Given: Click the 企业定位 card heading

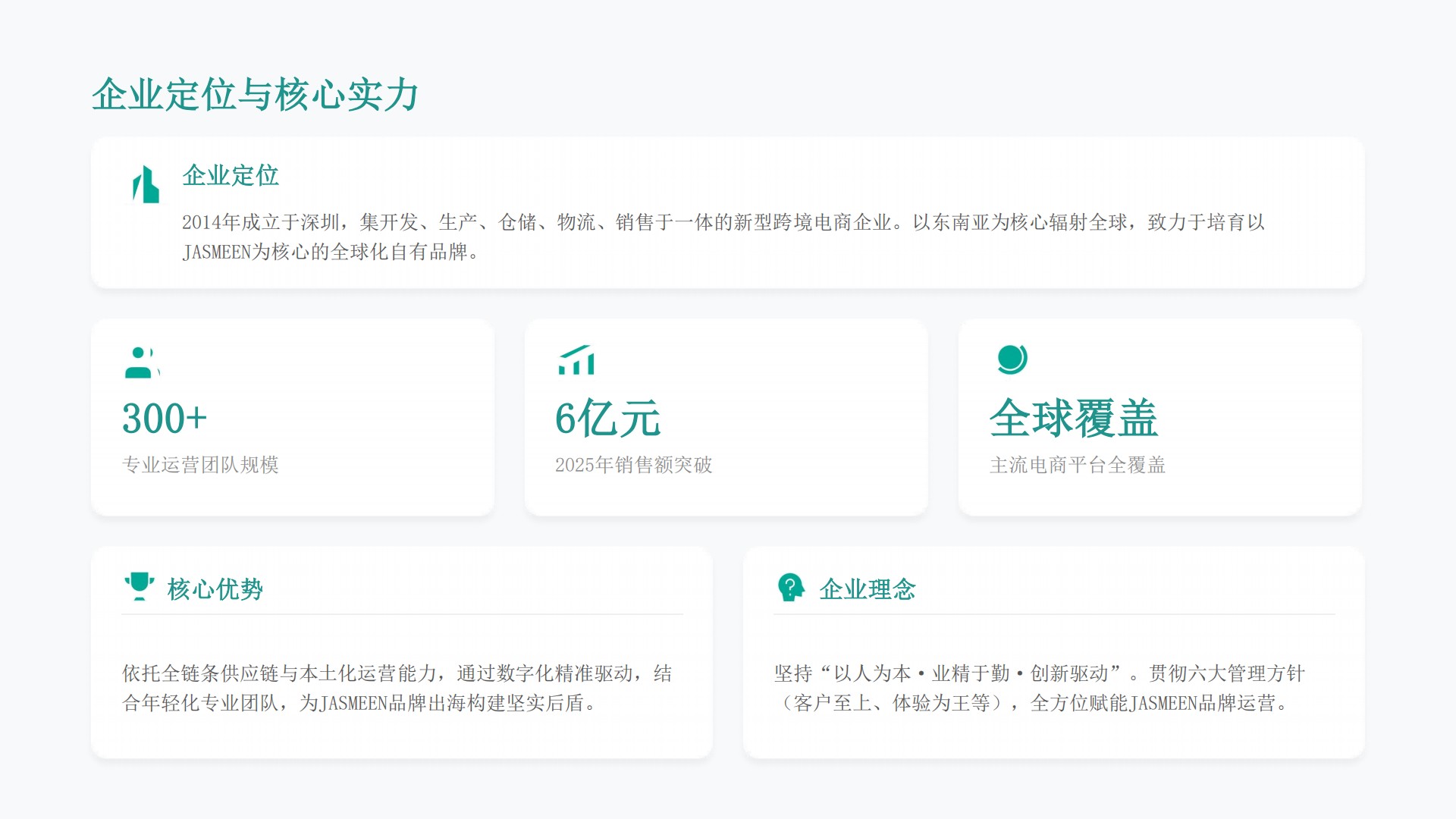Looking at the screenshot, I should (x=231, y=175).
